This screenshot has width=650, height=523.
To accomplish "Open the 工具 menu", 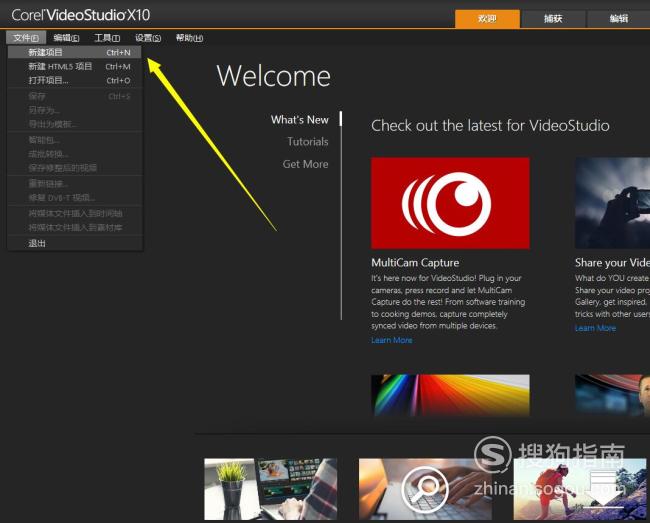I will pyautogui.click(x=107, y=38).
